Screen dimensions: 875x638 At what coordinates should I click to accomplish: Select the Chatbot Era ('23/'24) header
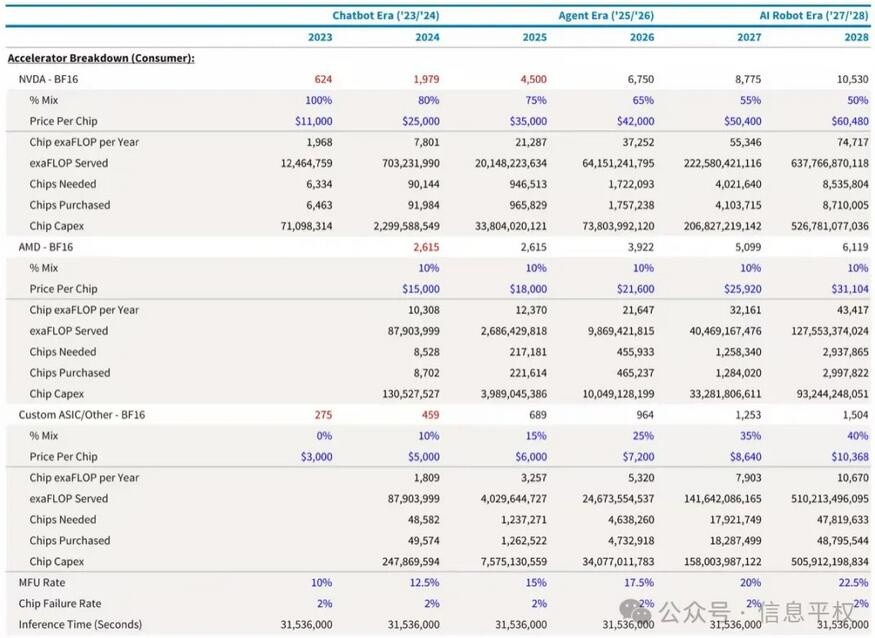pyautogui.click(x=386, y=15)
